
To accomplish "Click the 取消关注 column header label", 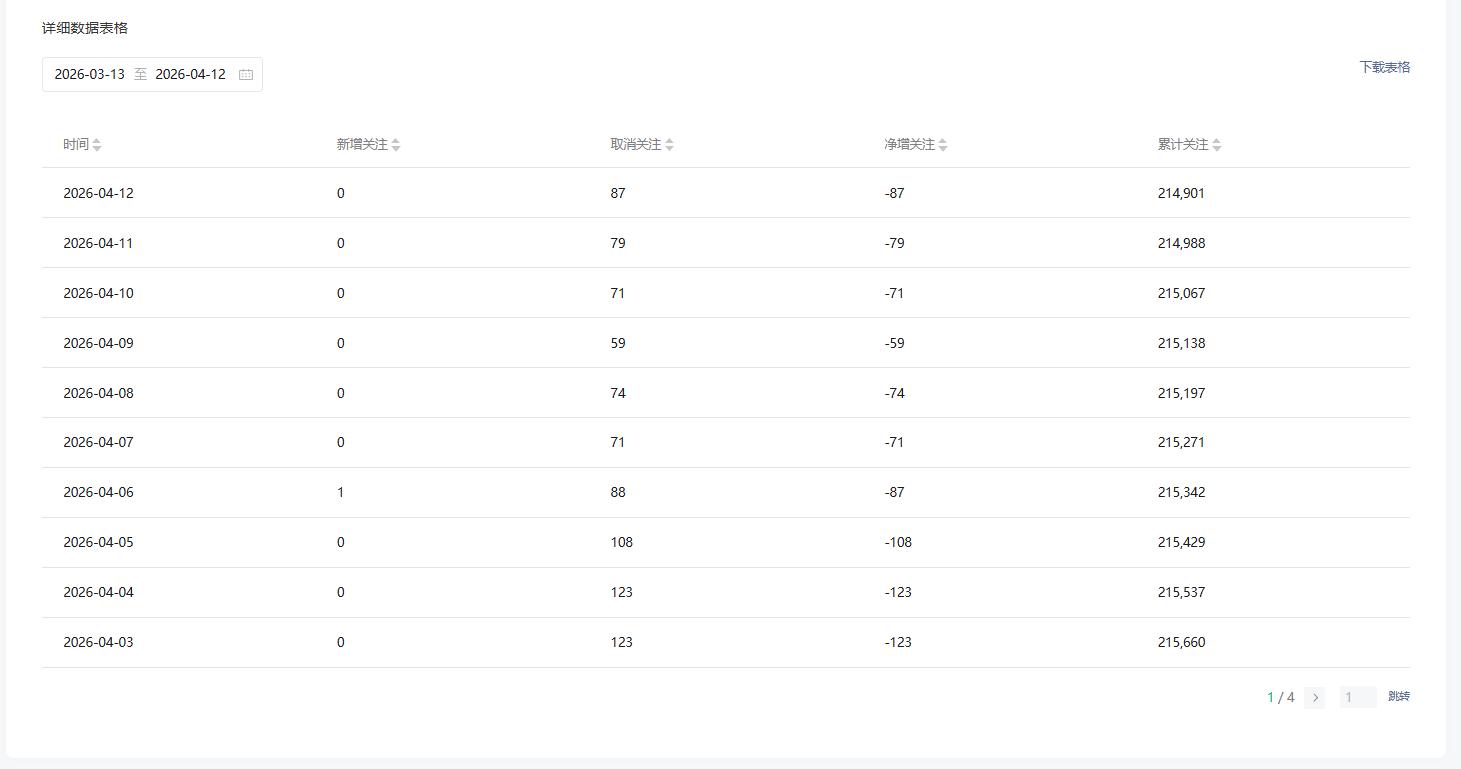I will coord(636,145).
